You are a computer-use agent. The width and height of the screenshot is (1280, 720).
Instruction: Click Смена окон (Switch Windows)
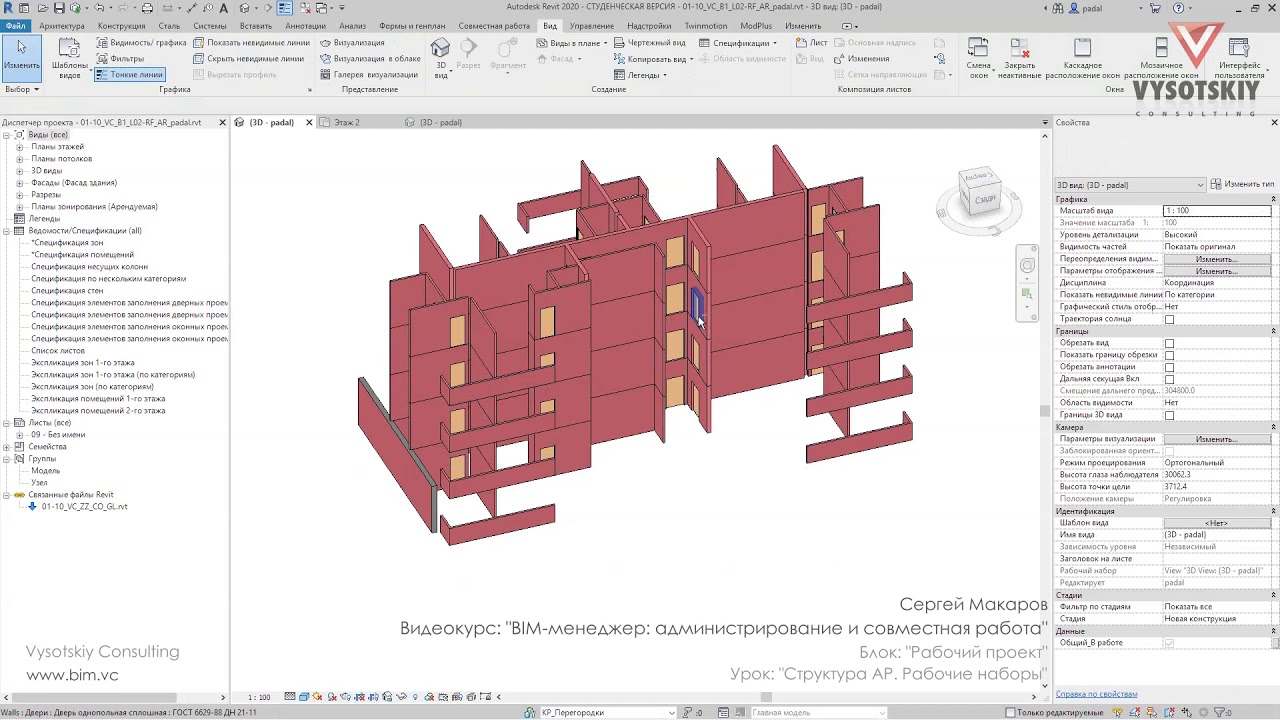pos(978,58)
